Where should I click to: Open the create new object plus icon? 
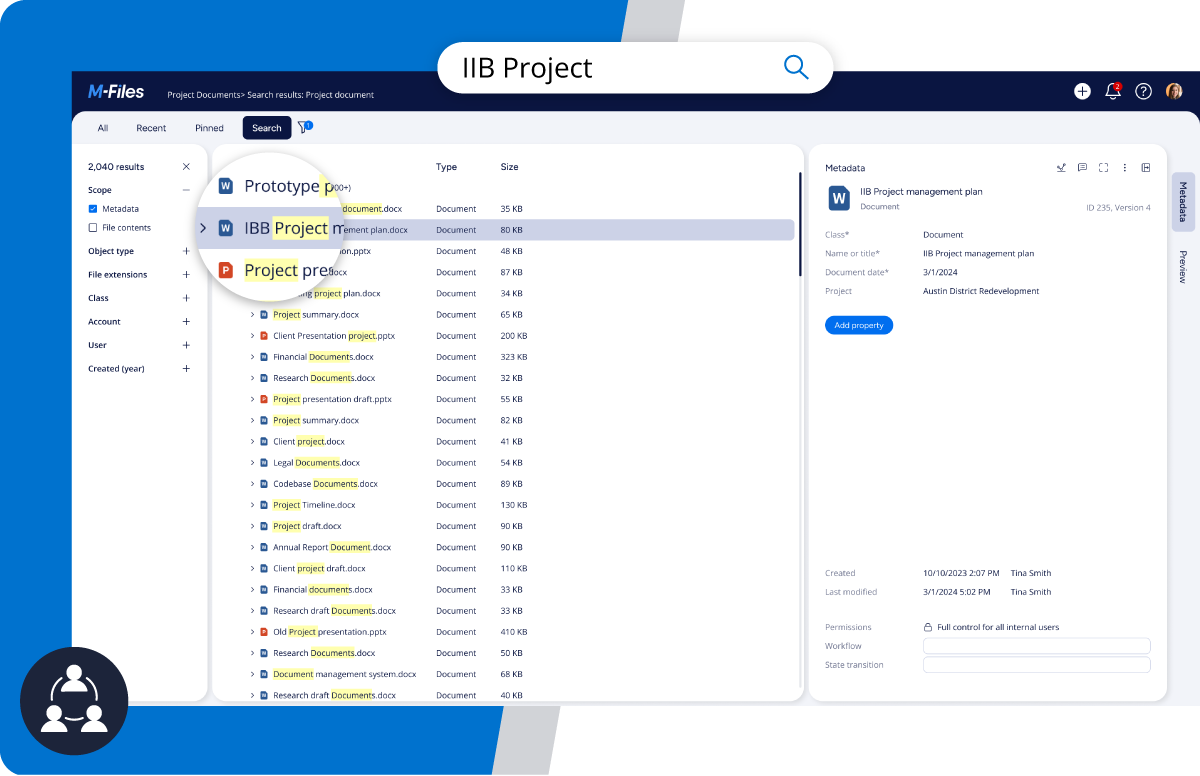[1082, 91]
